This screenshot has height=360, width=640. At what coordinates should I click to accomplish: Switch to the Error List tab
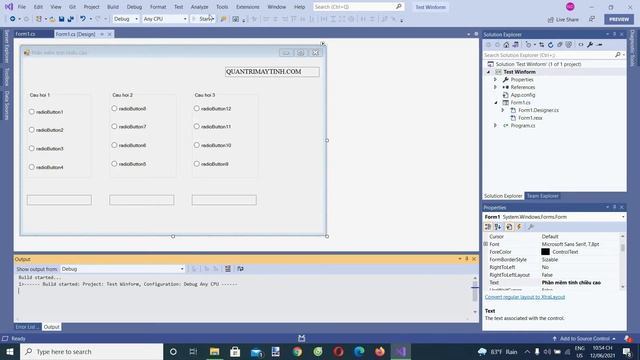tap(27, 327)
